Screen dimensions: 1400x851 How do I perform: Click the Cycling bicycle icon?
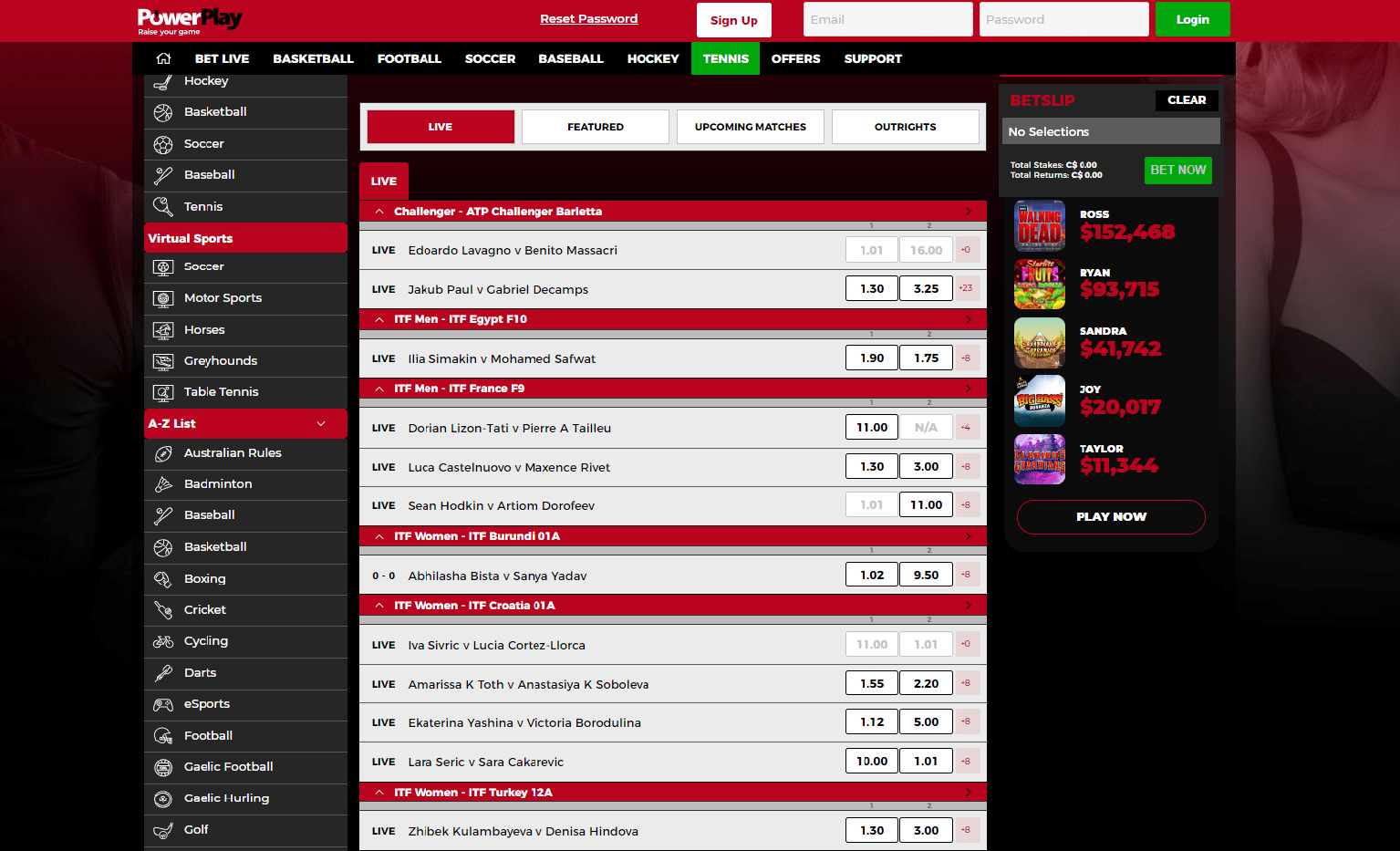click(x=163, y=641)
